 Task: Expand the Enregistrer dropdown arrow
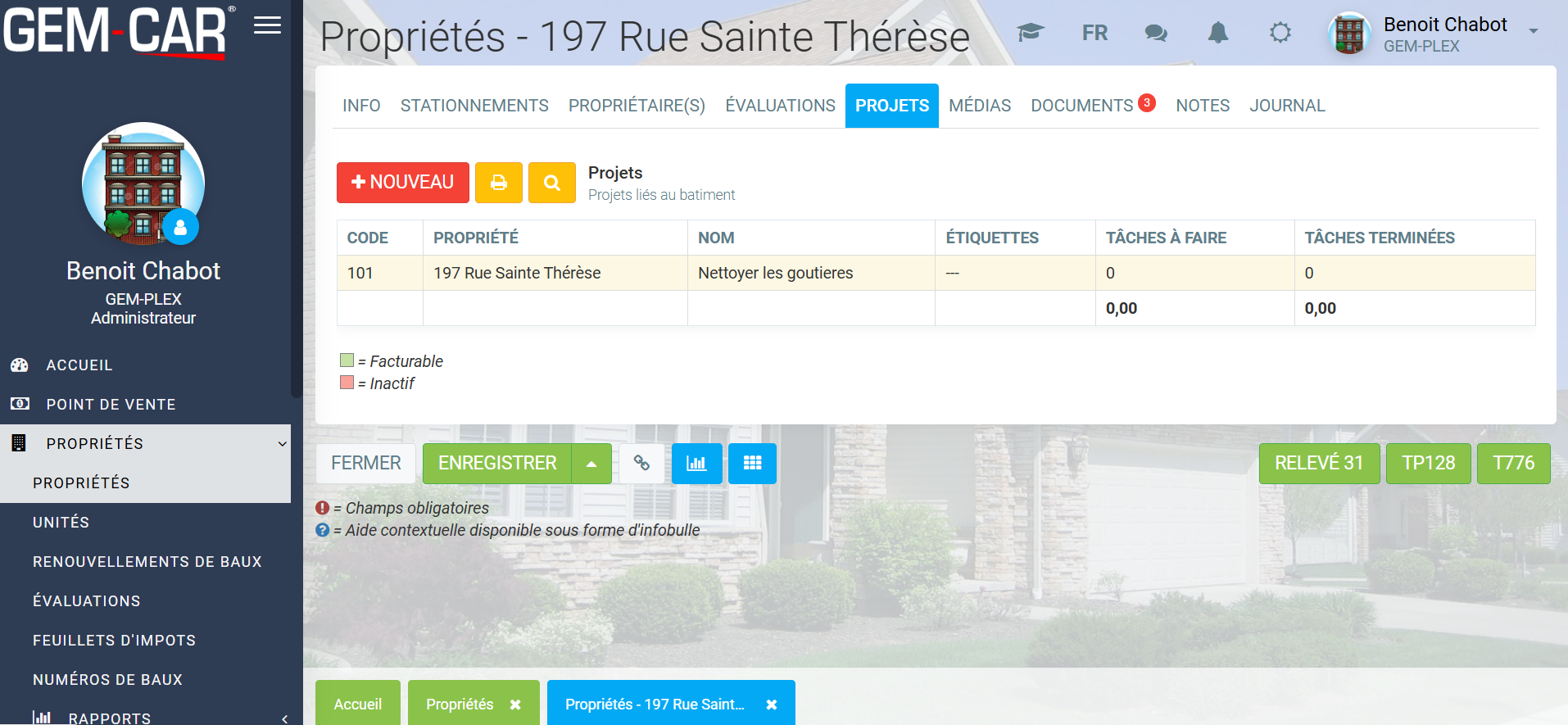click(x=591, y=464)
